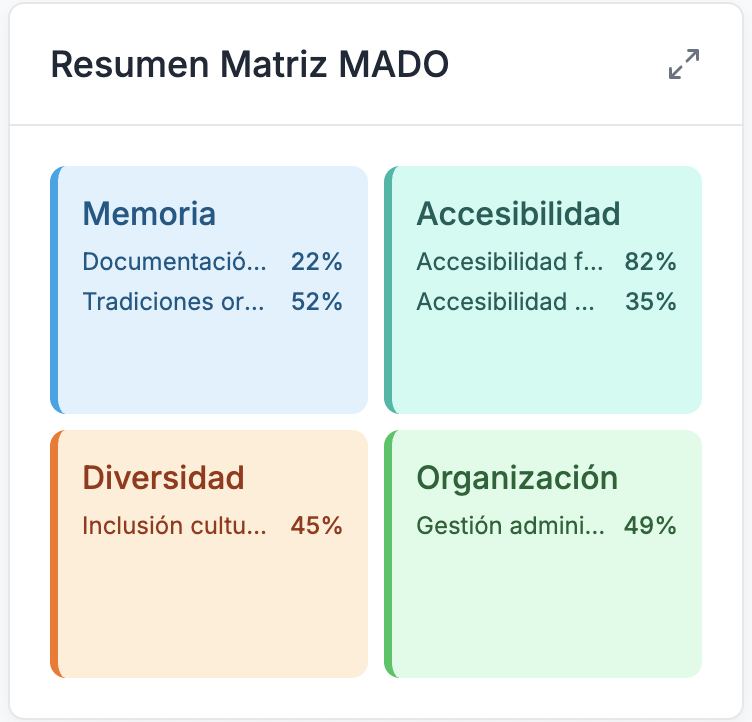The height and width of the screenshot is (722, 752).
Task: Click the Accesibilidad física indicator row
Action: pyautogui.click(x=510, y=262)
